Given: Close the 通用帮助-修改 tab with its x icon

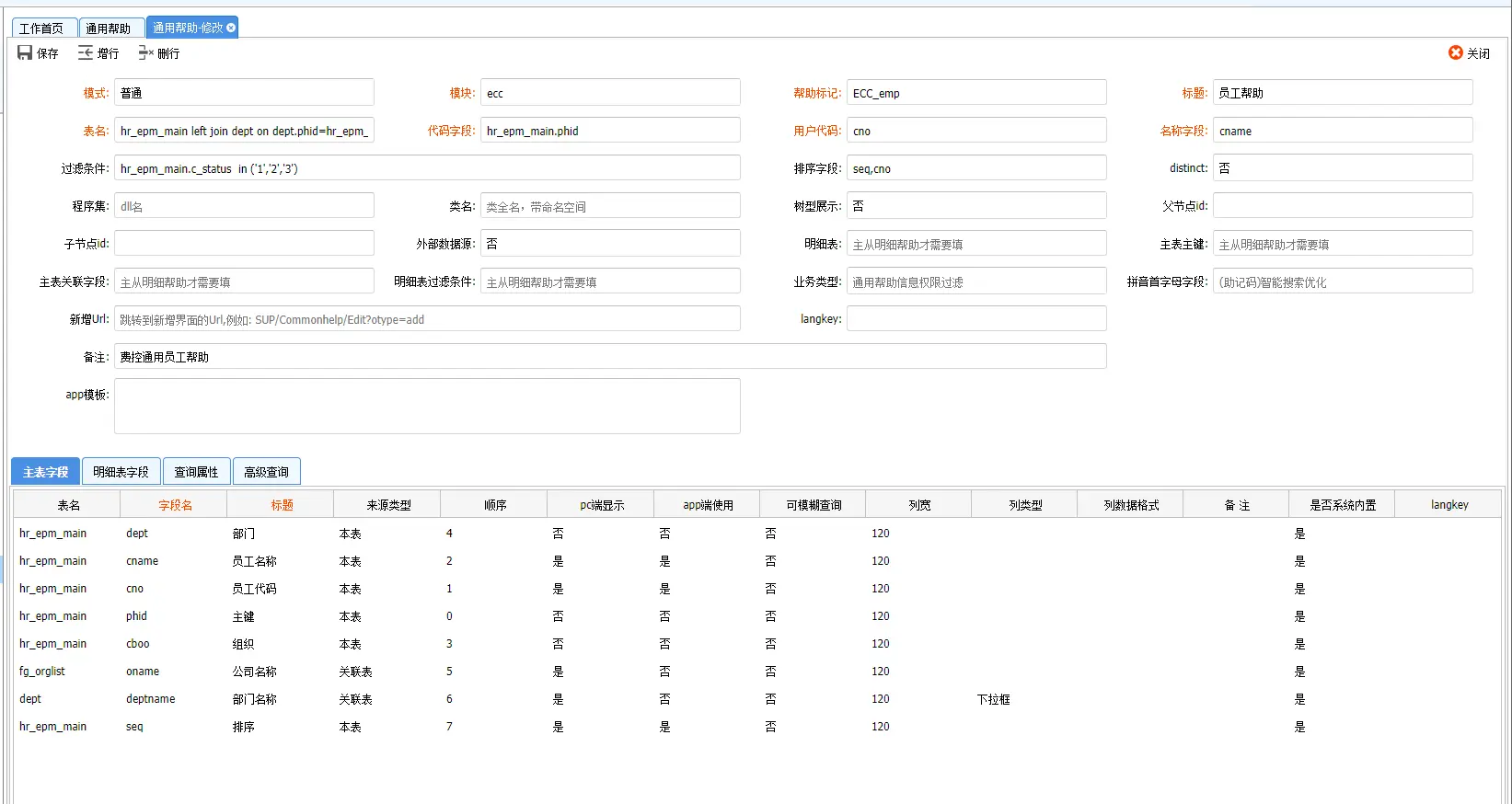Looking at the screenshot, I should [x=231, y=28].
